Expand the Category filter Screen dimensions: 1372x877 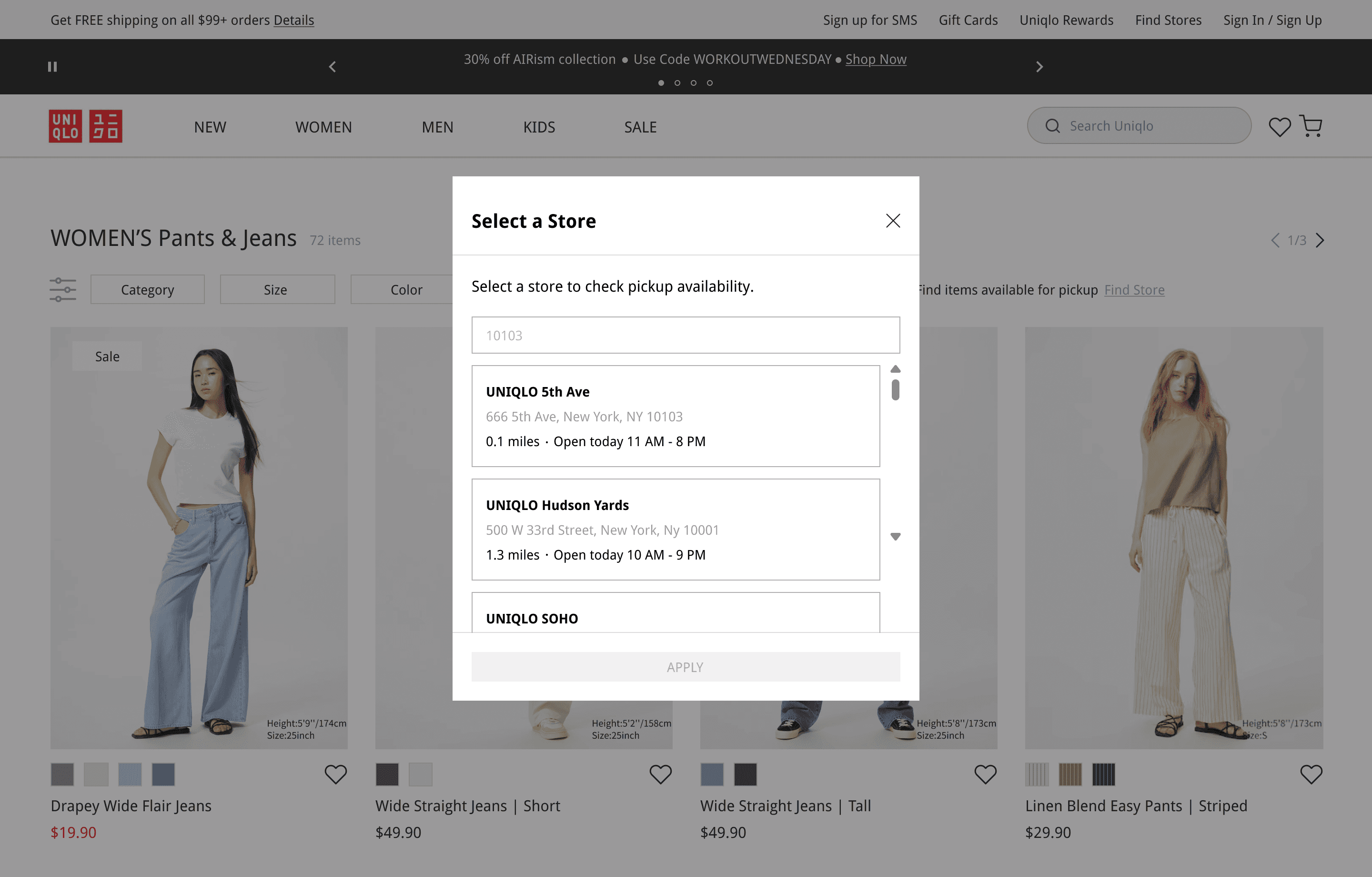(148, 290)
